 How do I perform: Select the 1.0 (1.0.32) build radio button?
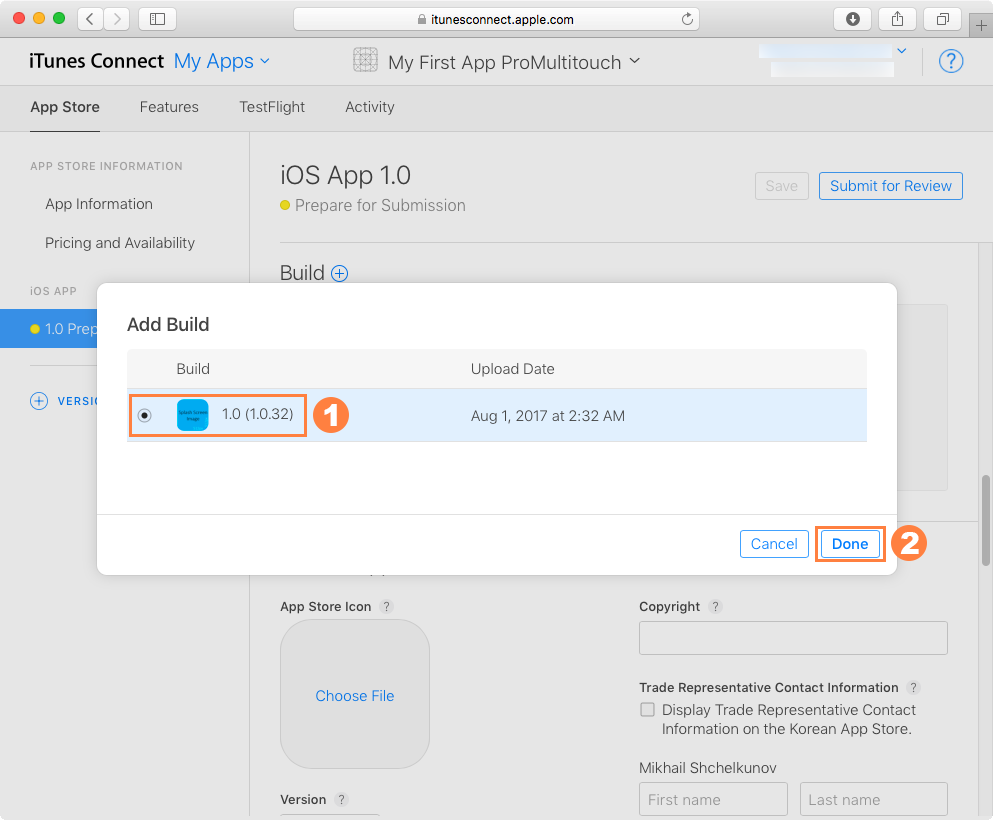pyautogui.click(x=145, y=415)
